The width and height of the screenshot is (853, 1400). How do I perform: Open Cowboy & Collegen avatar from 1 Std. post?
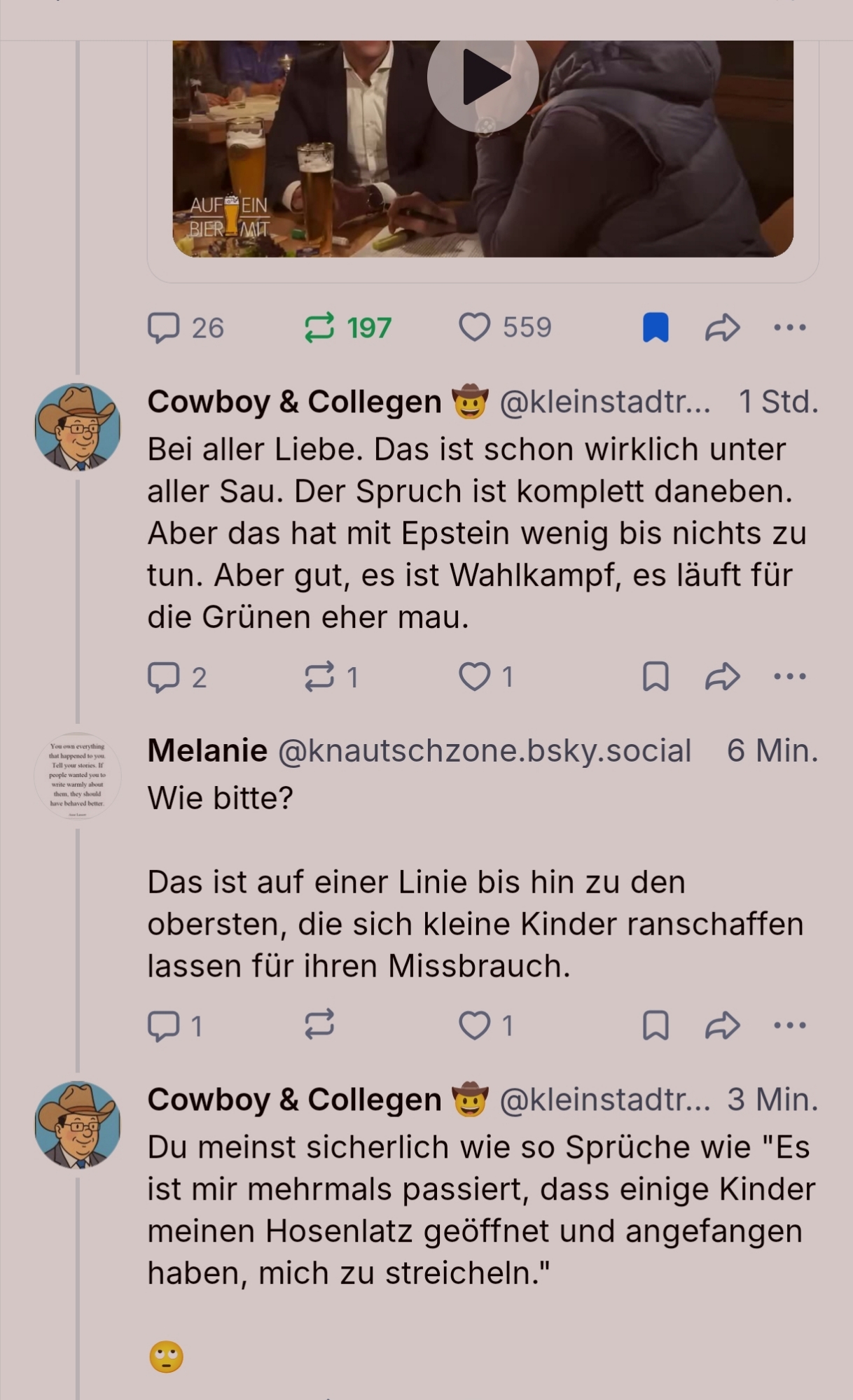pos(78,426)
